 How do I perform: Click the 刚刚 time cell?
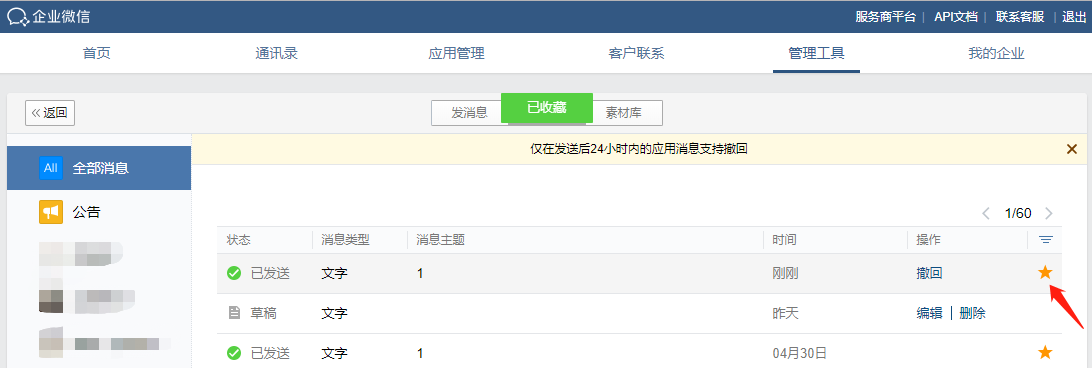(x=785, y=273)
